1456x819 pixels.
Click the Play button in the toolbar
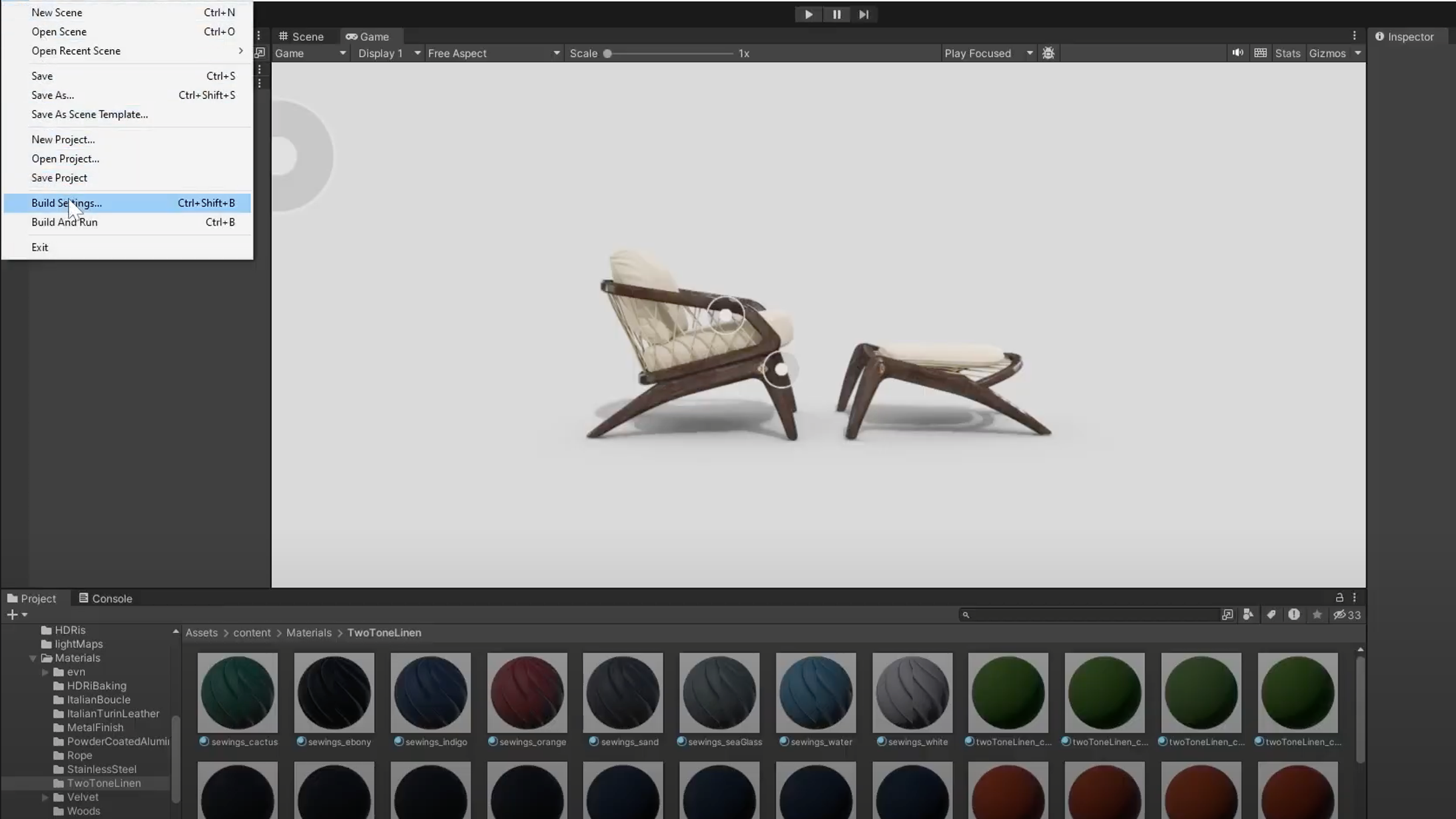(809, 15)
